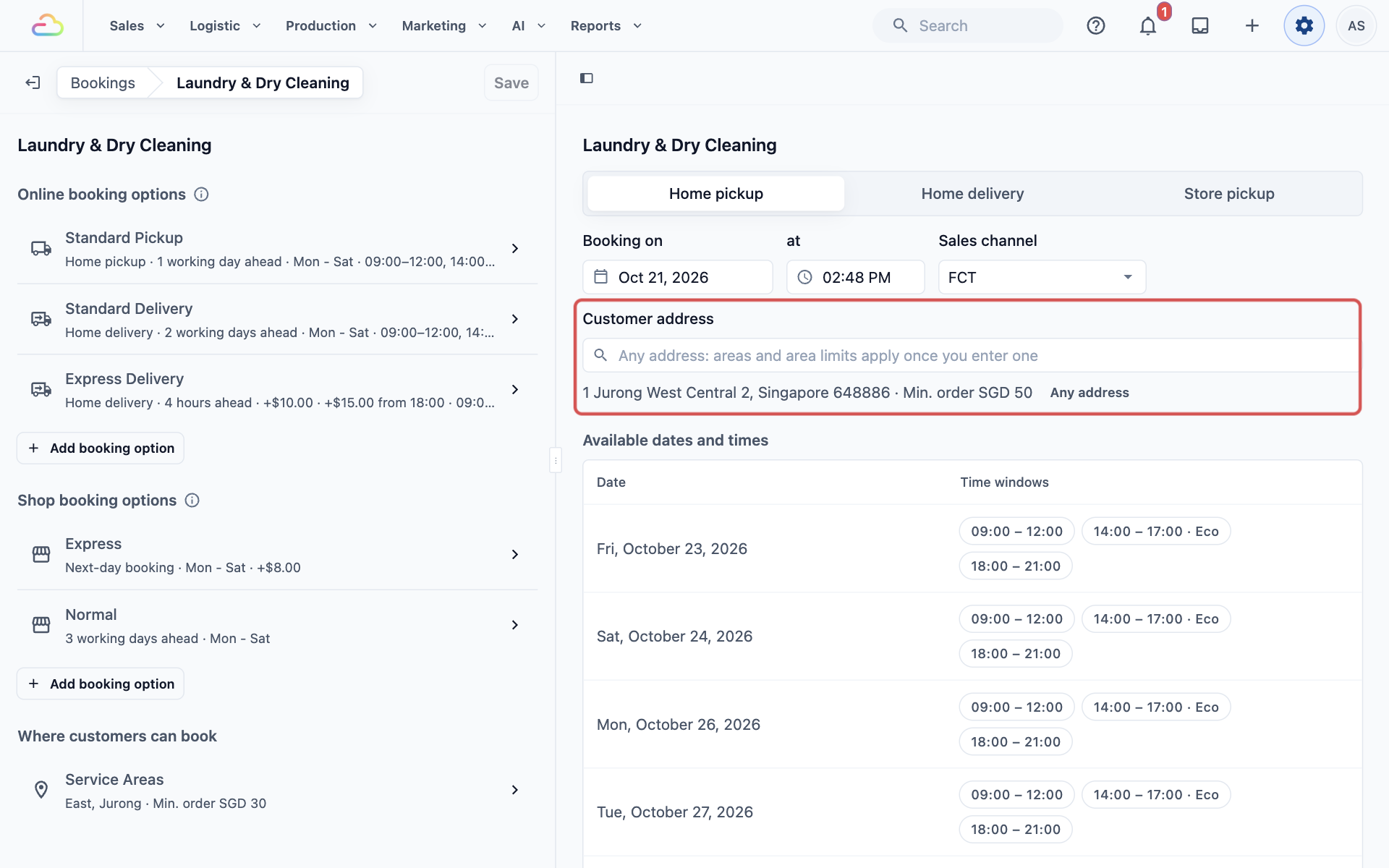Click the Service Areas map pin icon

[x=41, y=790]
